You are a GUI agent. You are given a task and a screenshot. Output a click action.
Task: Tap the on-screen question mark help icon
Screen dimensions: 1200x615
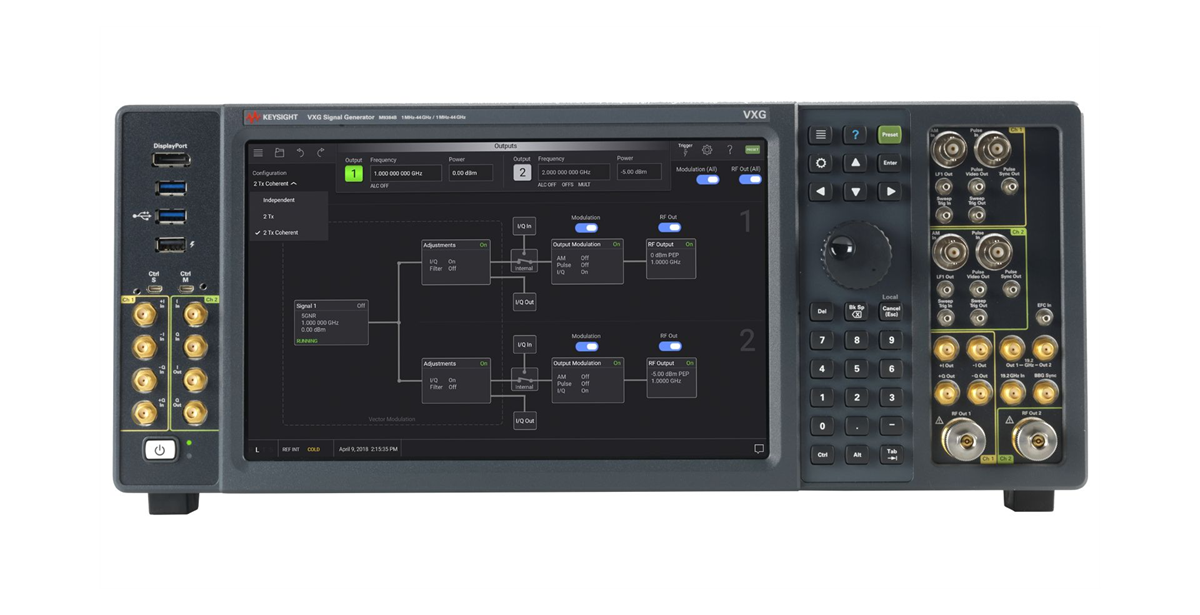[729, 150]
